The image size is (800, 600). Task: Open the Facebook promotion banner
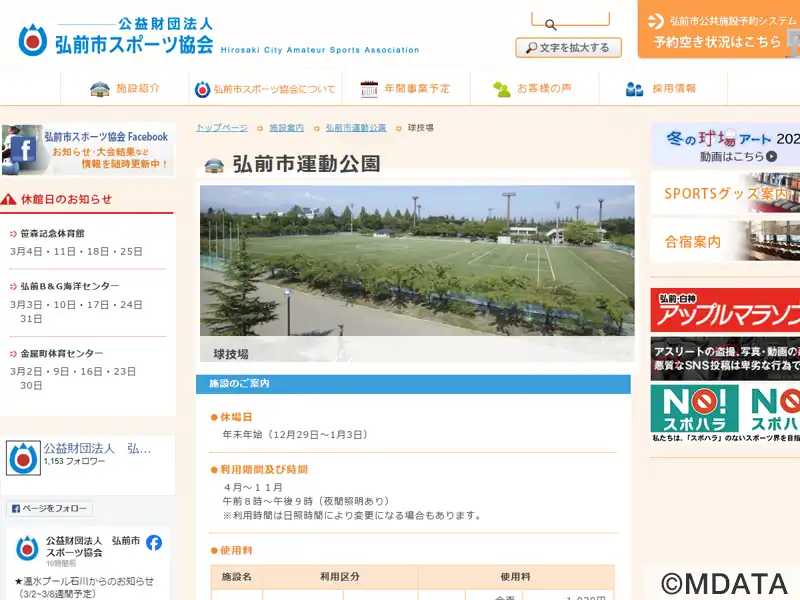[88, 150]
